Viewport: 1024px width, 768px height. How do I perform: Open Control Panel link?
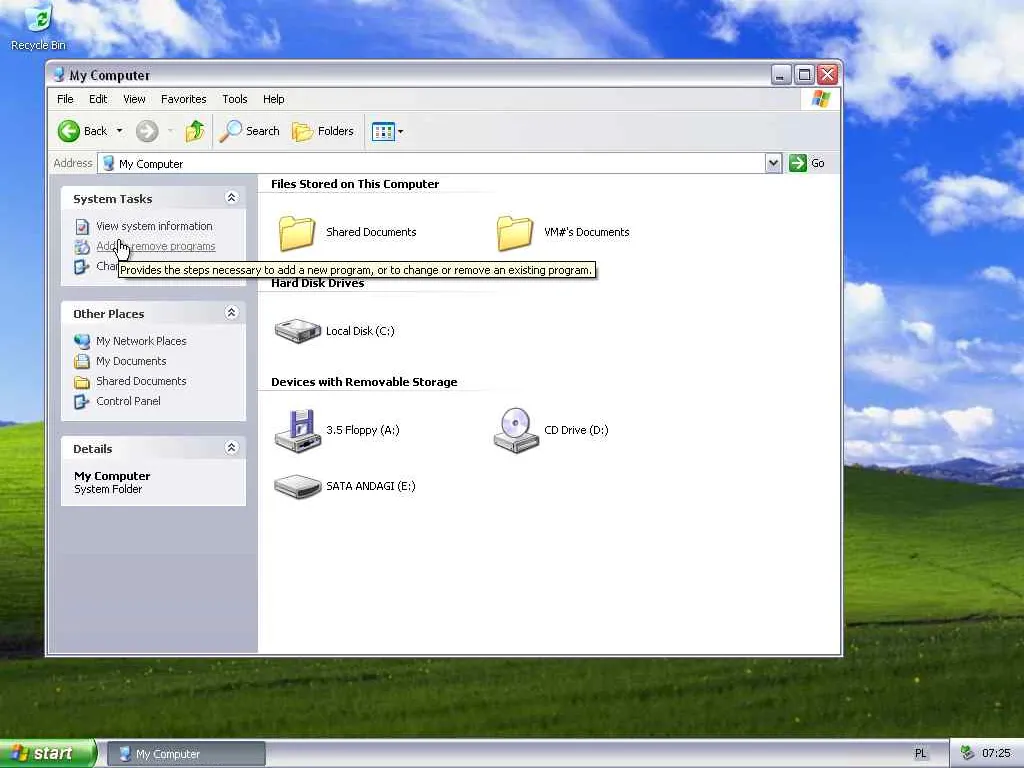click(x=128, y=401)
